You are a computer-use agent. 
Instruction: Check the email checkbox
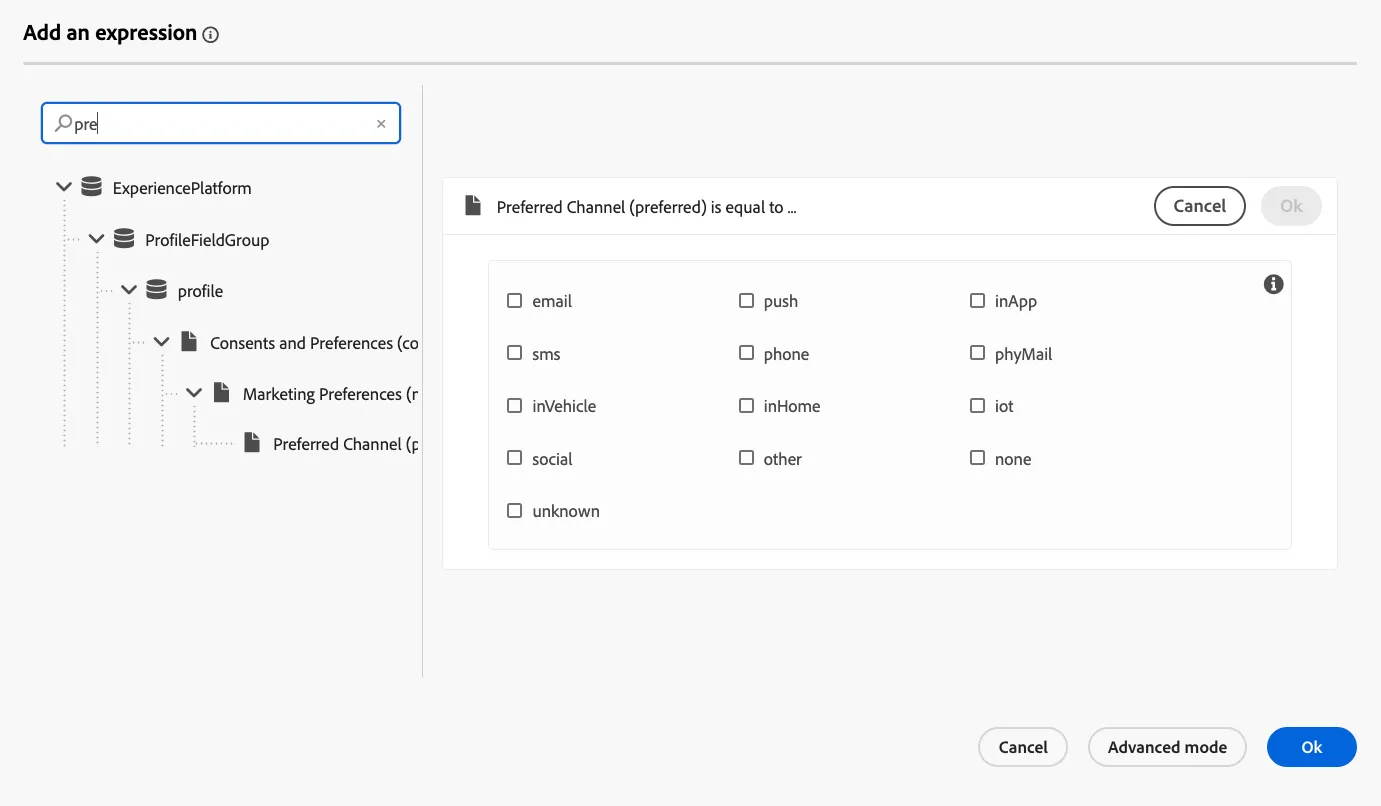pyautogui.click(x=515, y=301)
